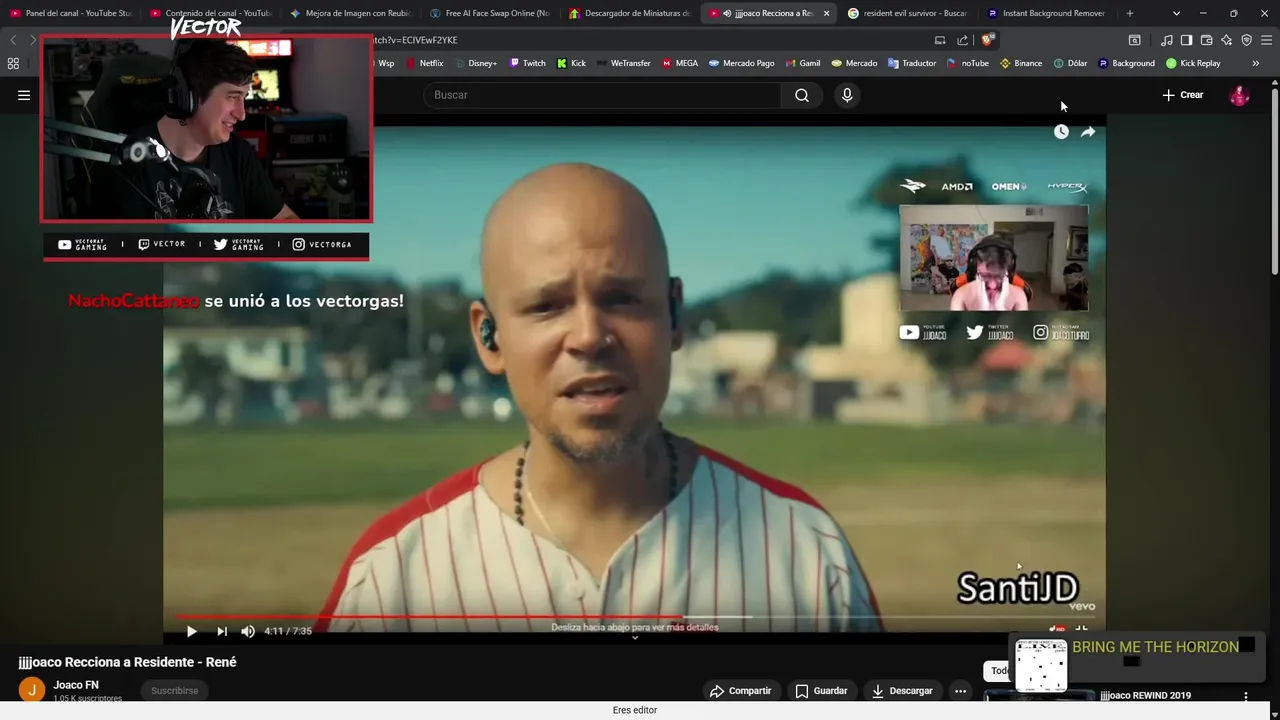Open the apps grid icon in bookmarks bar

13,63
